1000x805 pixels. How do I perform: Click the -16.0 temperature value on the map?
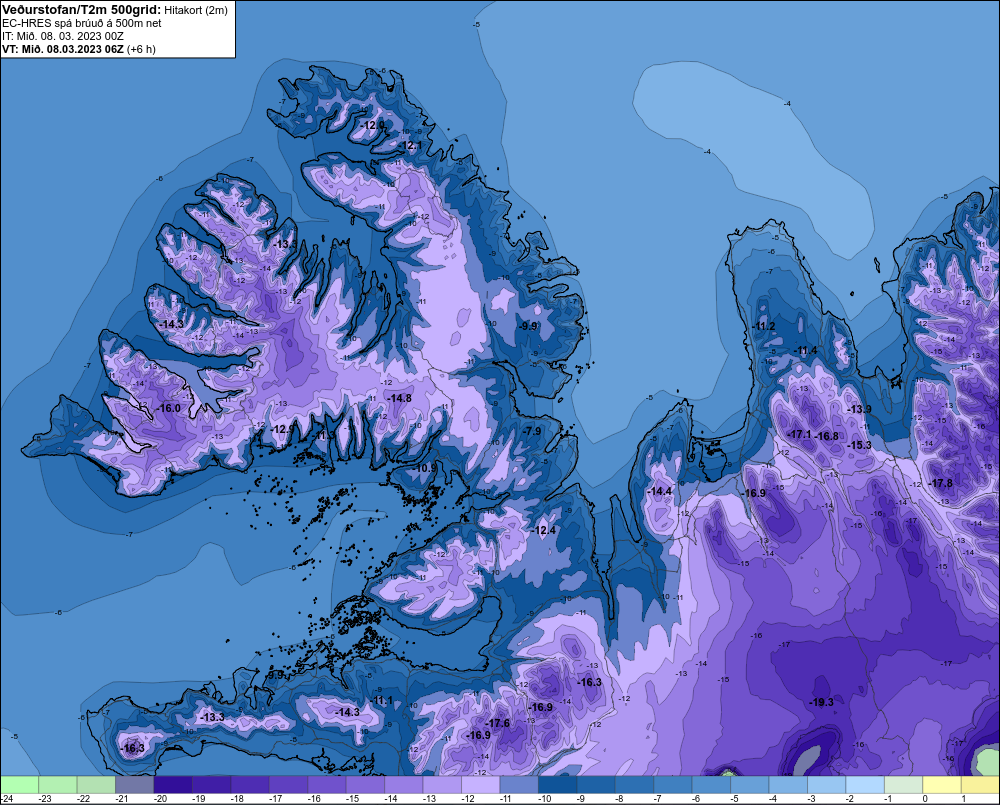tap(169, 408)
